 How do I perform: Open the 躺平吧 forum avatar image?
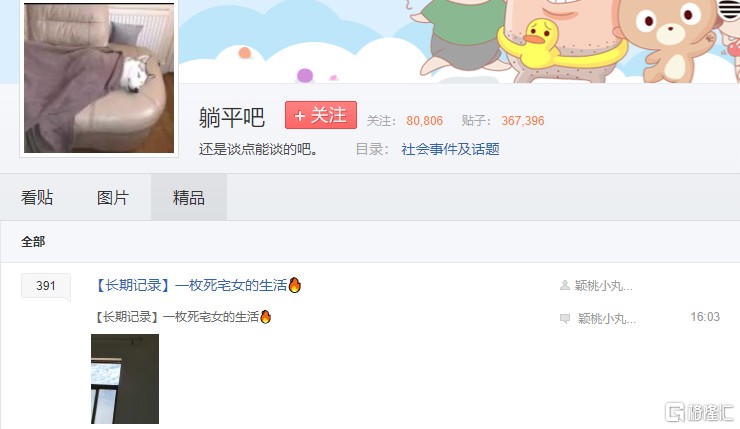[x=99, y=78]
